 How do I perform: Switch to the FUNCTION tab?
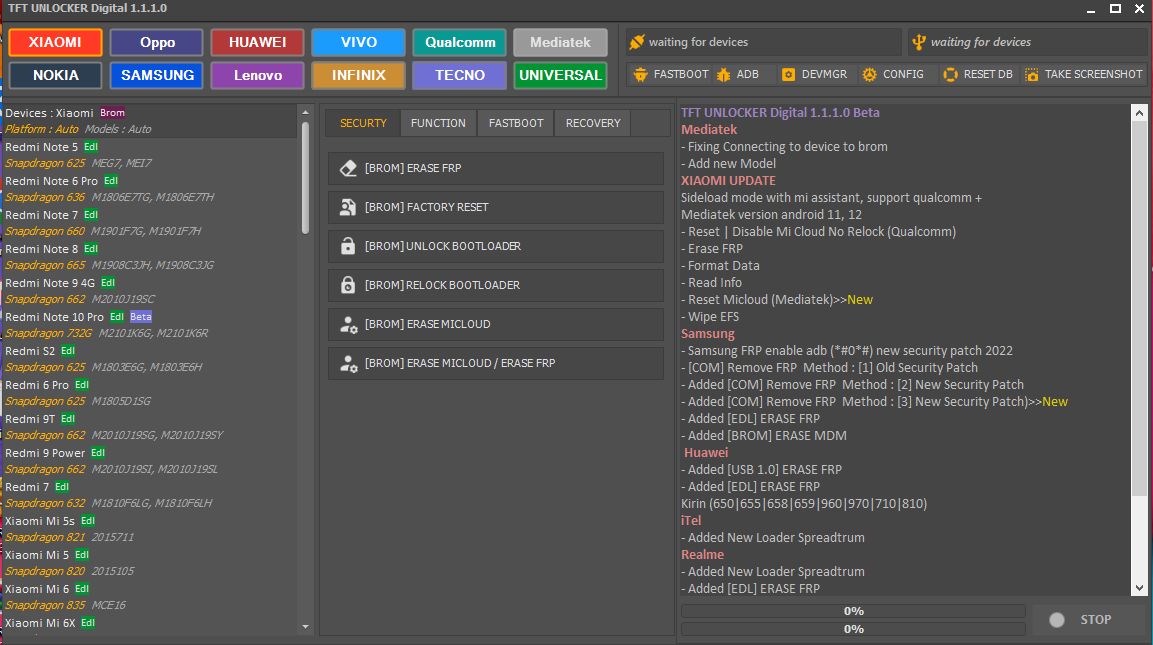438,123
